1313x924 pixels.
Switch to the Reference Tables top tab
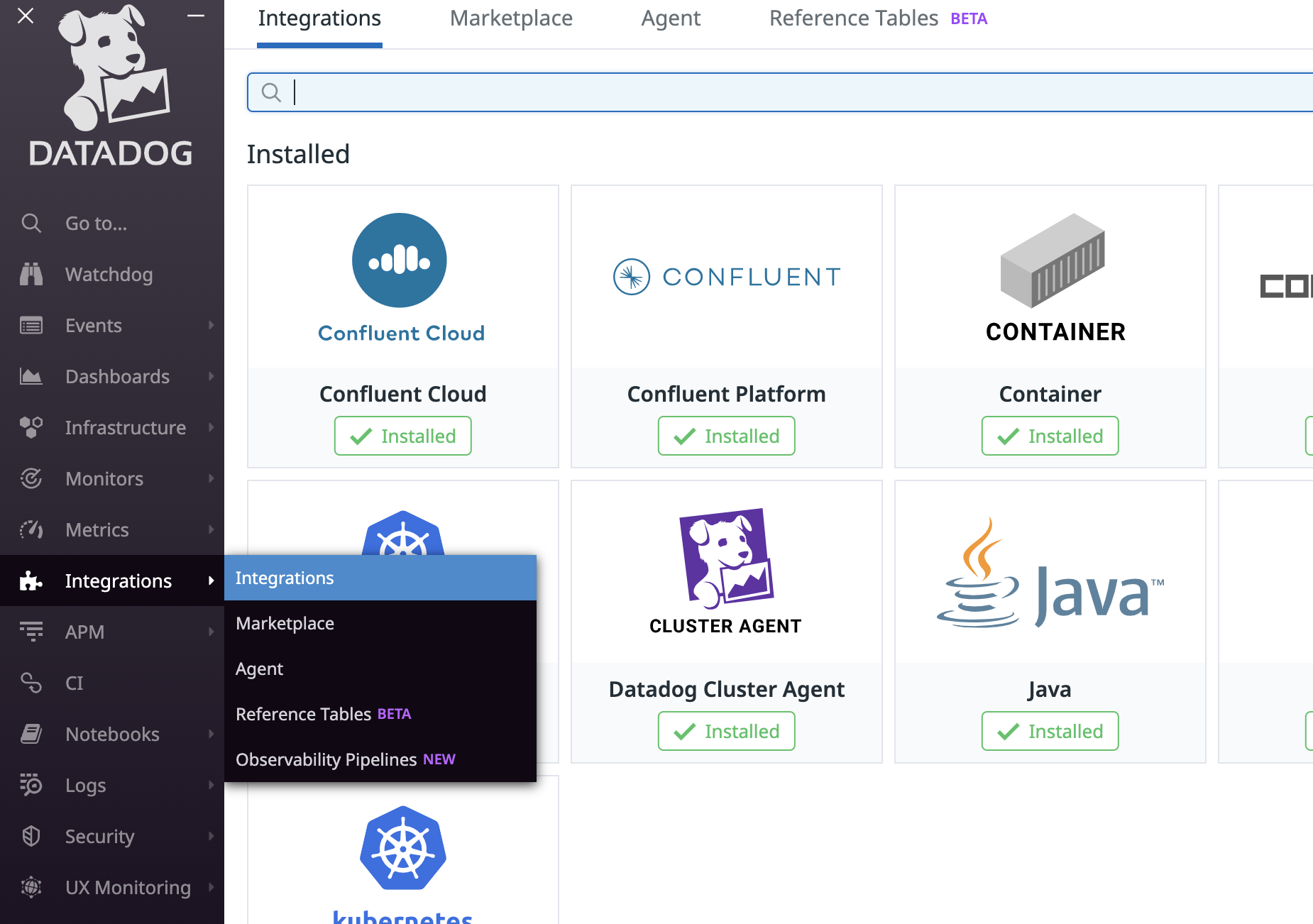coord(878,19)
